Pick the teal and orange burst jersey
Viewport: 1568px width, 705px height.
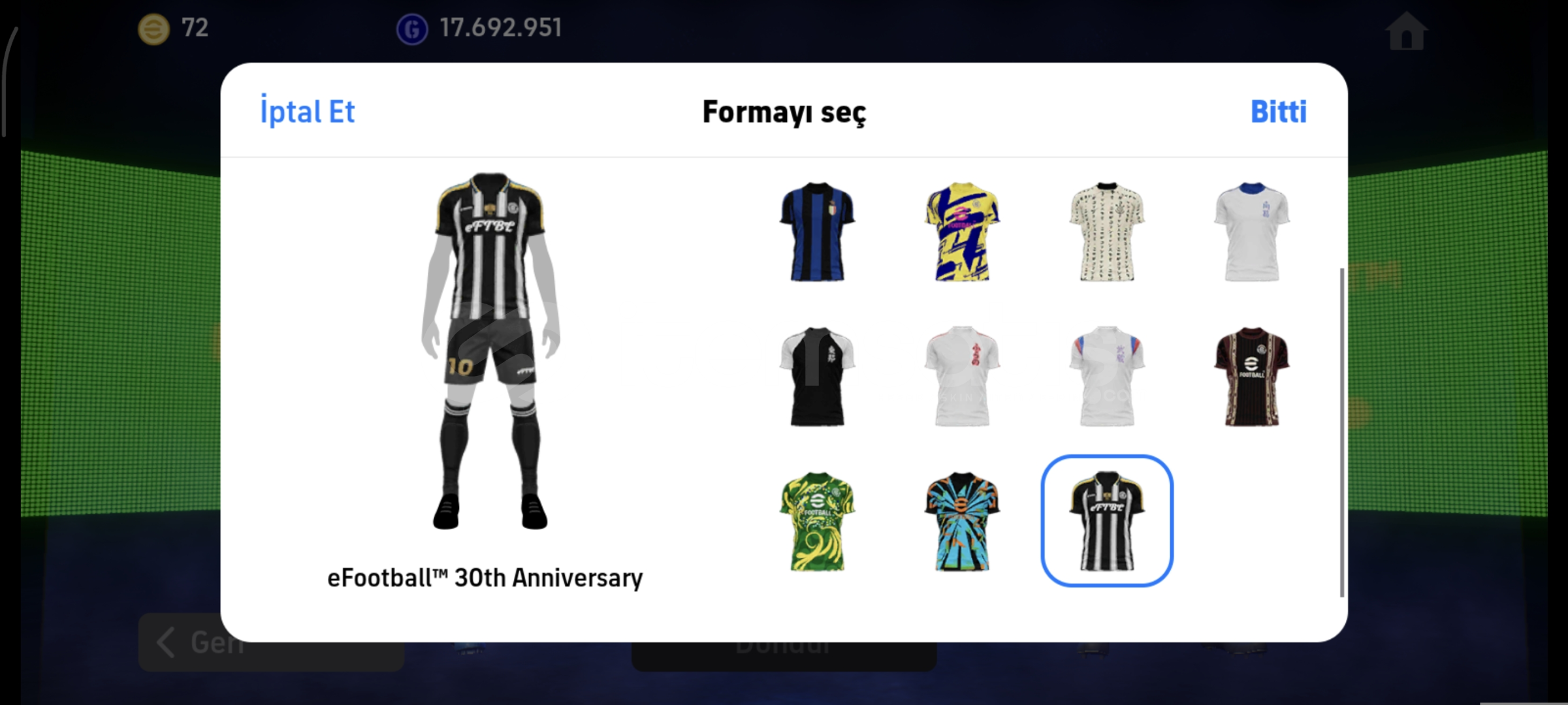962,521
